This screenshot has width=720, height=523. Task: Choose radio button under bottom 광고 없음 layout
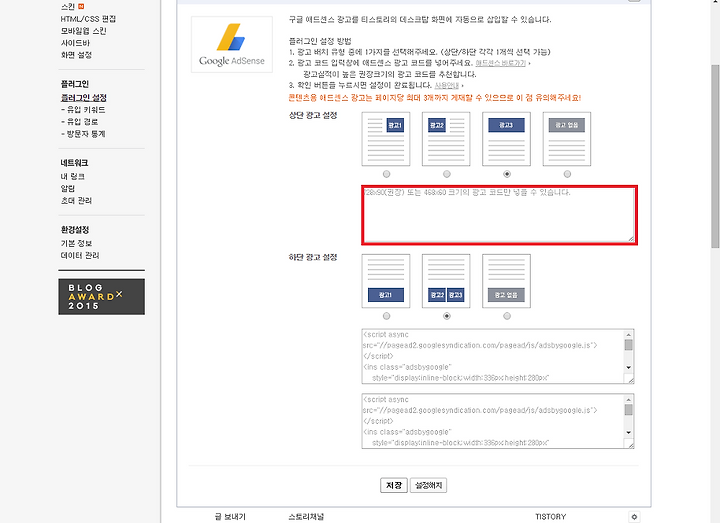(x=507, y=316)
